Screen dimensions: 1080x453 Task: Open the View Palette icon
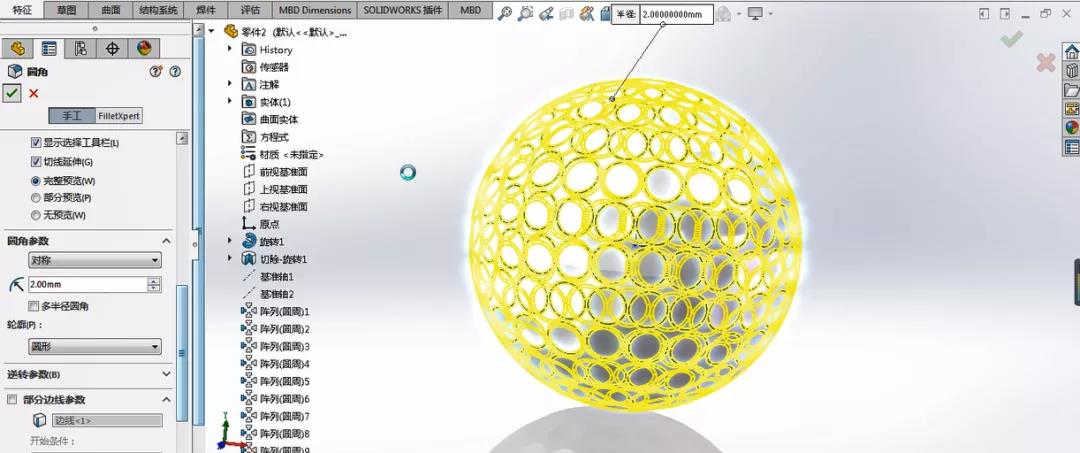1071,109
